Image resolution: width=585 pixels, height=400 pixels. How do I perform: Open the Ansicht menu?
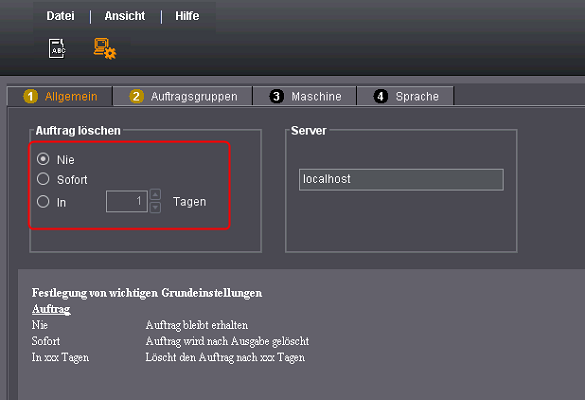pos(125,16)
